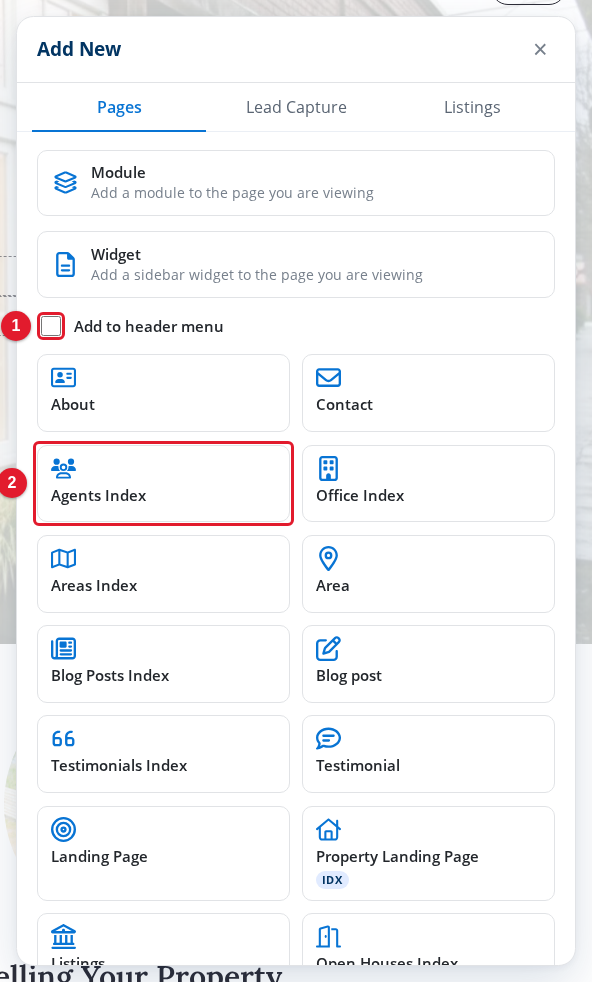Click the Testimonials Index quote icon
This screenshot has height=982, width=592.
coord(63,739)
